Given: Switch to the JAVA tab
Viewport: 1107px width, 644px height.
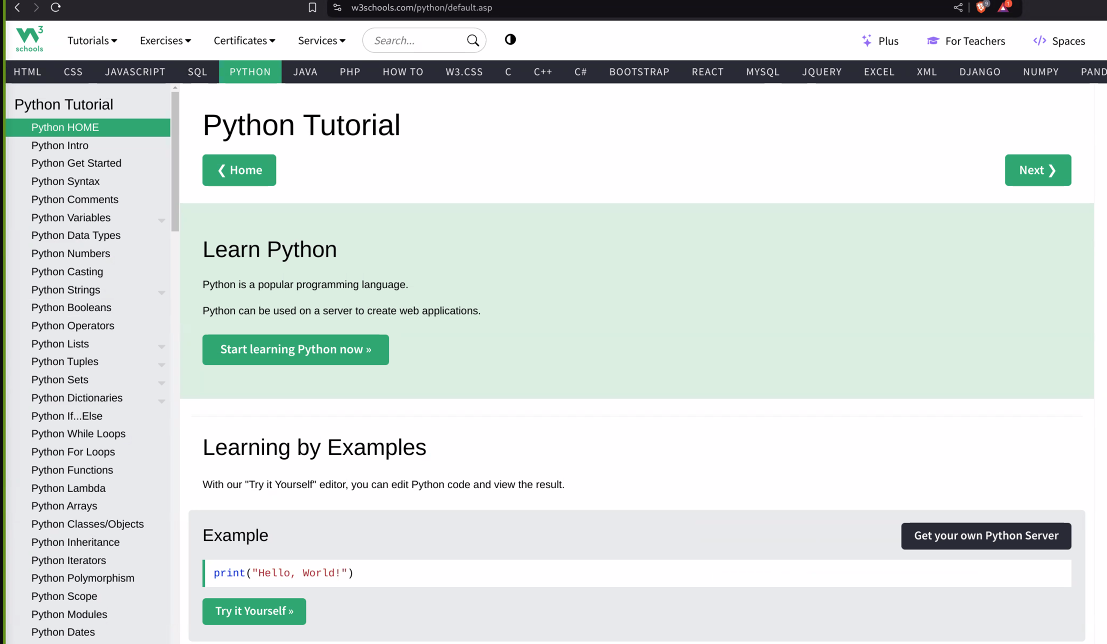Looking at the screenshot, I should click(x=305, y=71).
